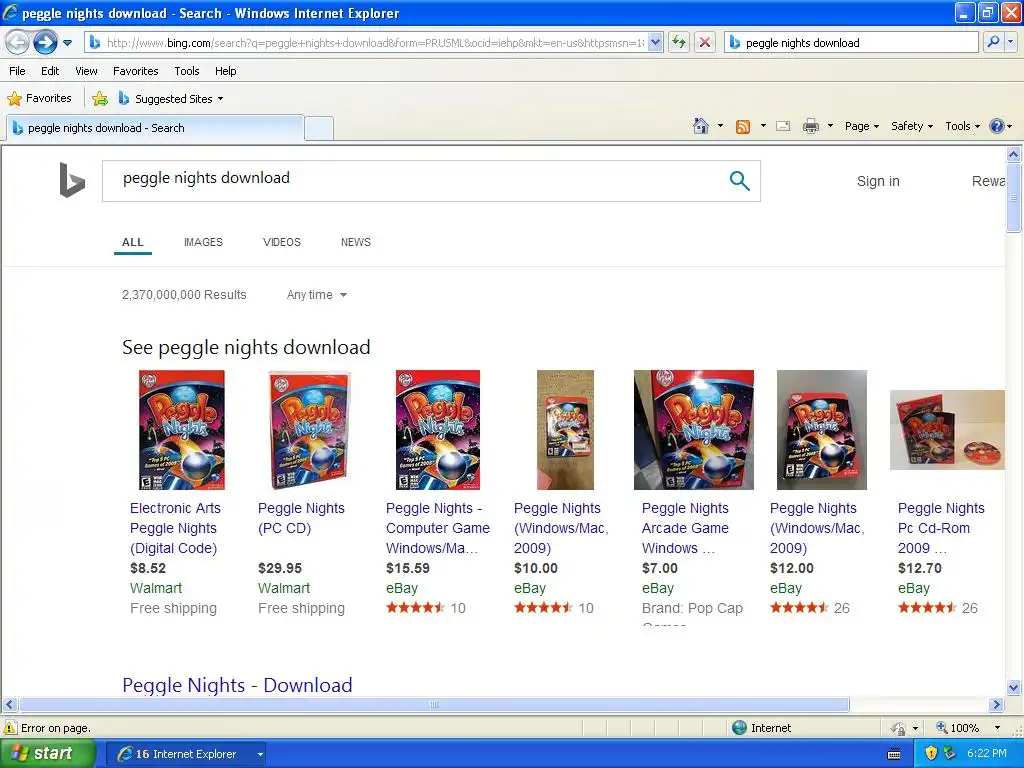Open the recent pages dropdown beside Forward

(67, 43)
